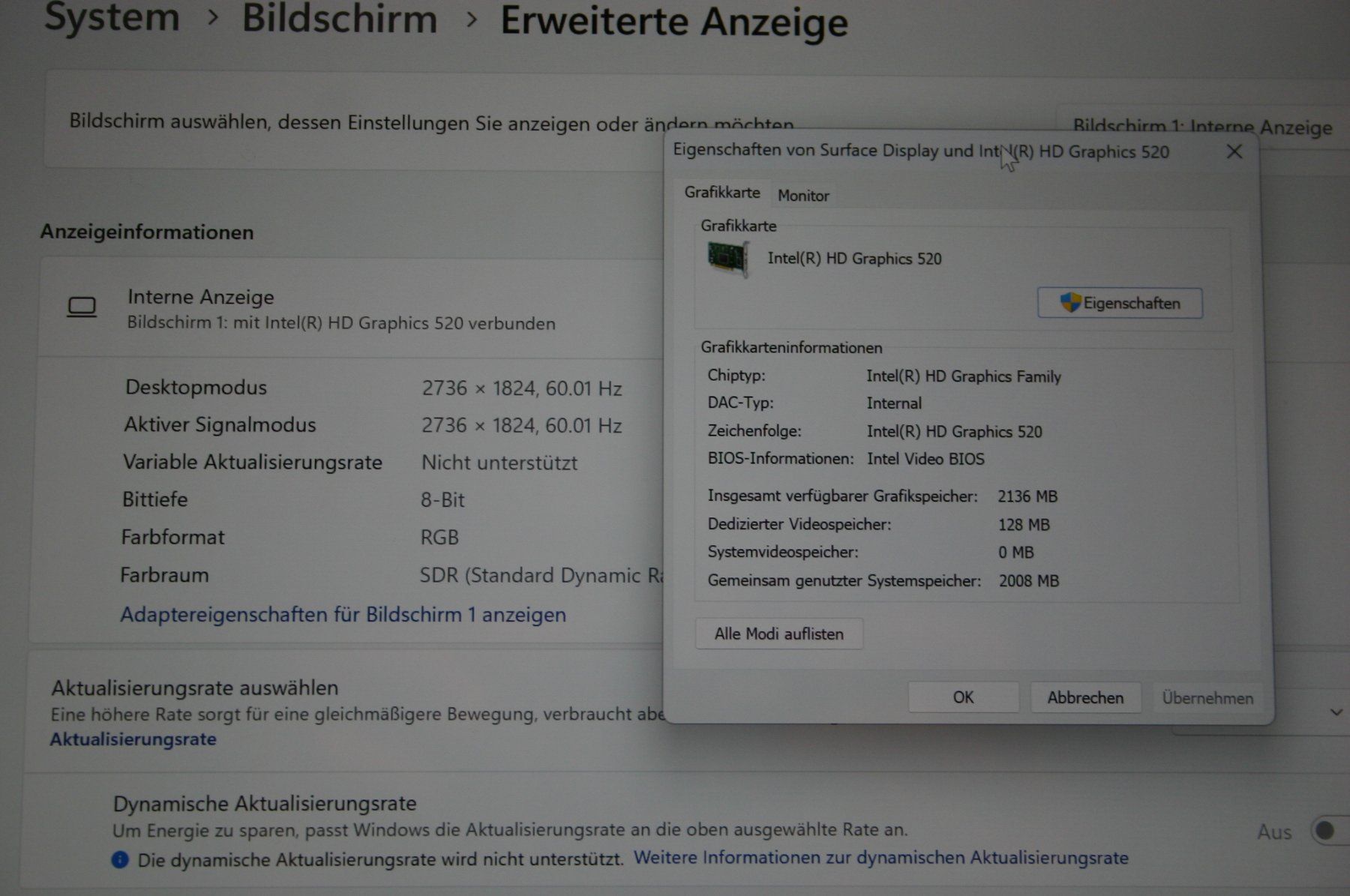Click the 0 MB Systemvideospeicher value
The image size is (1350, 896).
(1016, 553)
